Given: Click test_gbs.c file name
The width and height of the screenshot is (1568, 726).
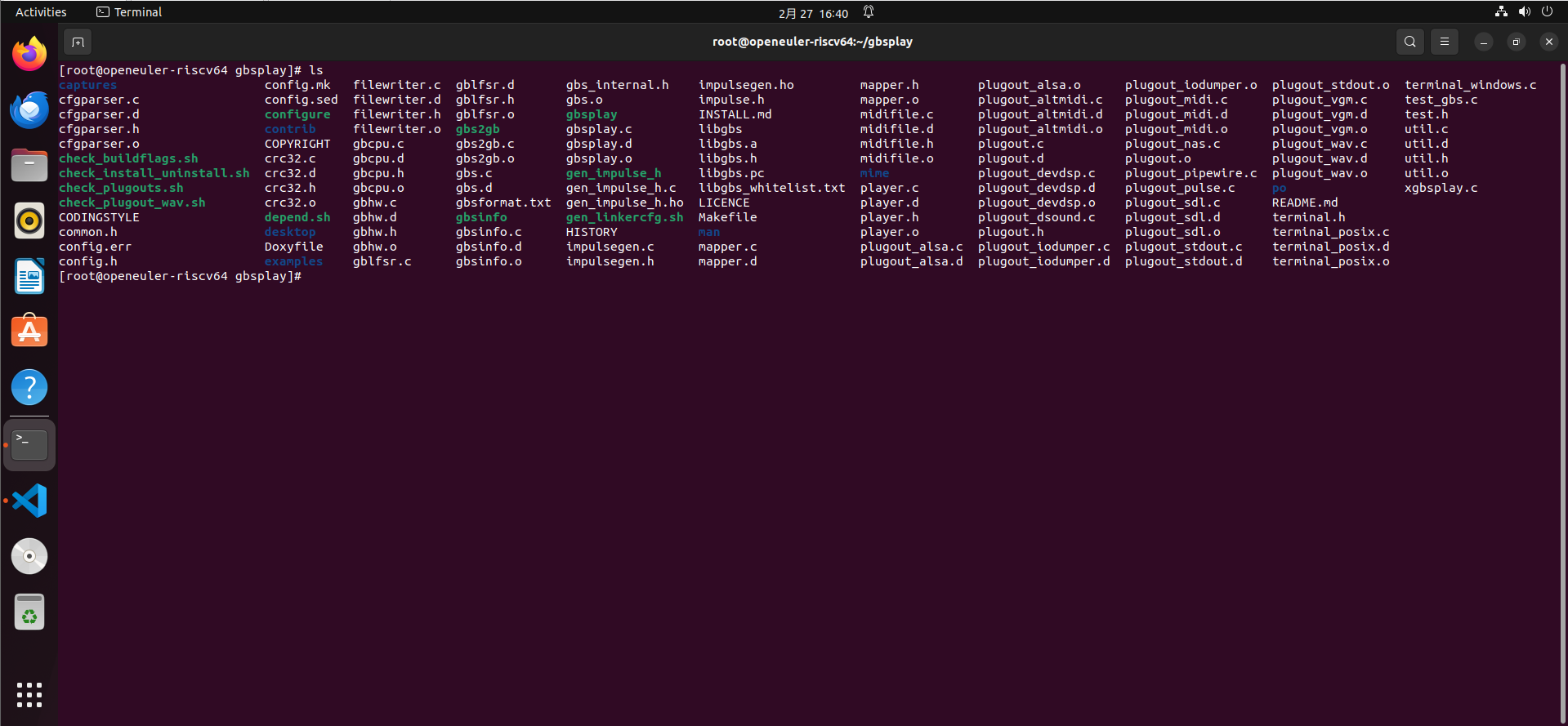Looking at the screenshot, I should (1441, 100).
